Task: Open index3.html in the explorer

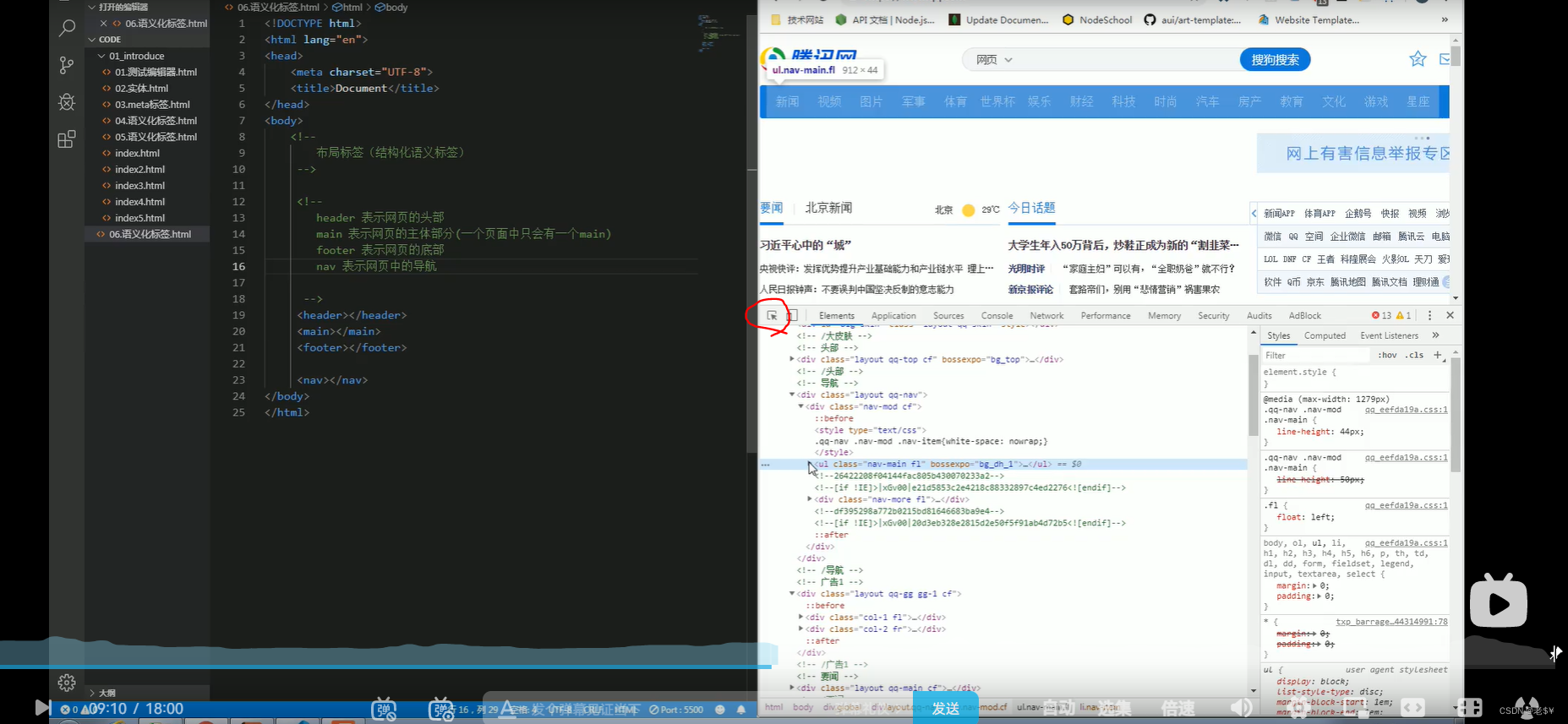Action: click(x=139, y=185)
